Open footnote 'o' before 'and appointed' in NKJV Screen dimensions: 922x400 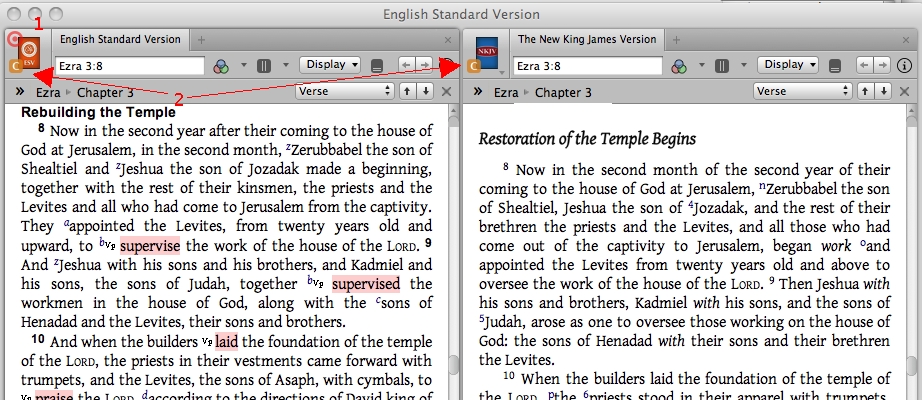pos(862,244)
